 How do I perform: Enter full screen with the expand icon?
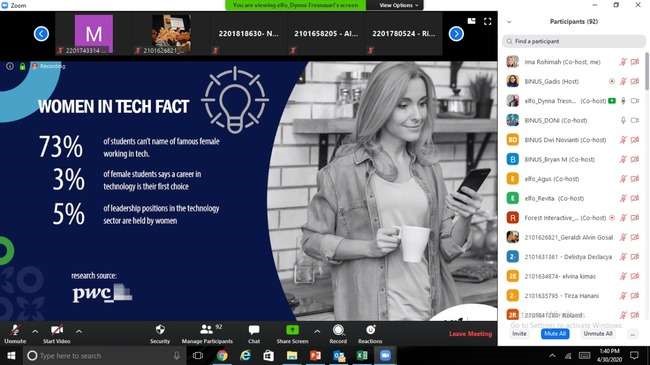[x=488, y=22]
